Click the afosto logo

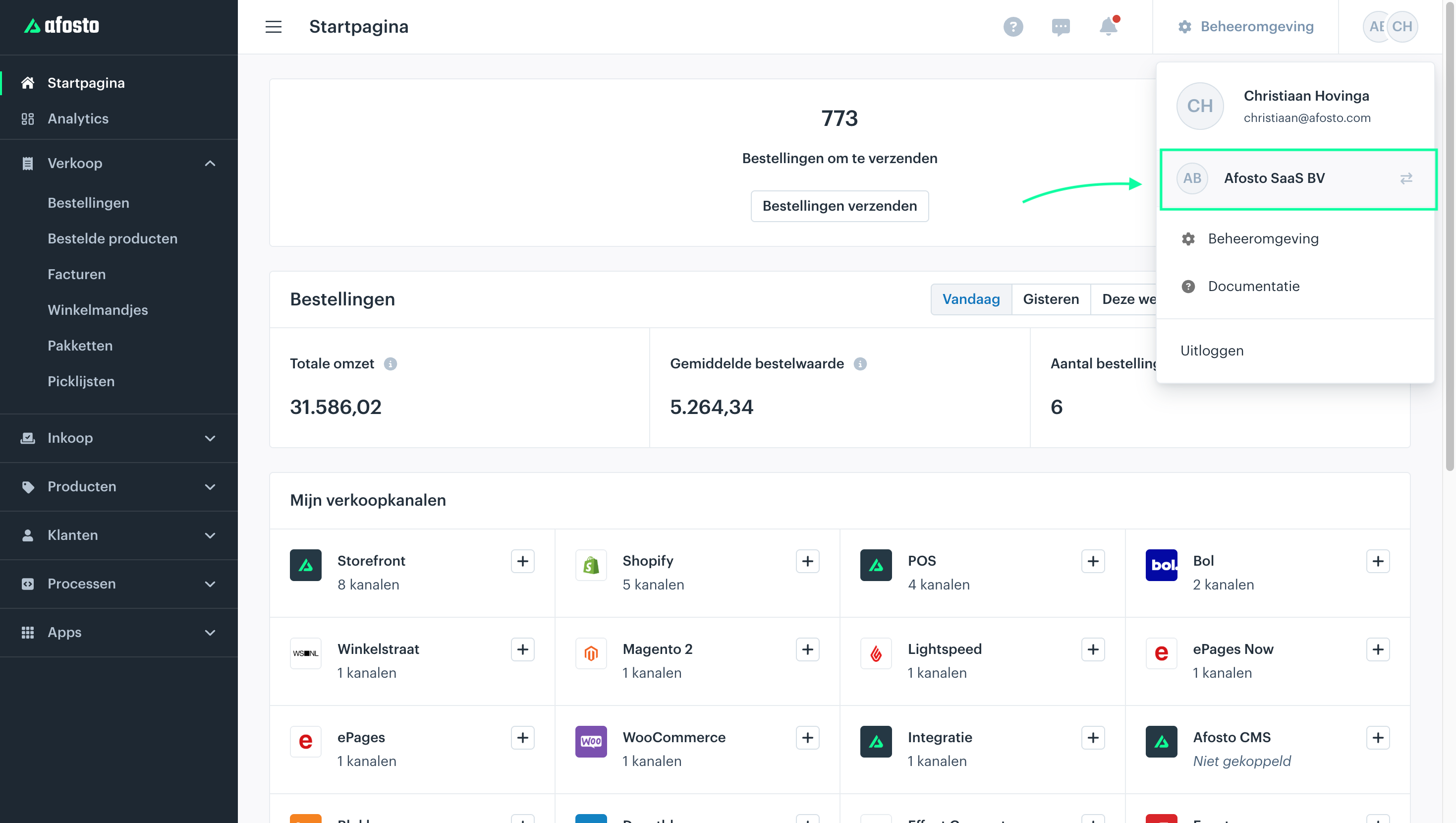click(61, 25)
